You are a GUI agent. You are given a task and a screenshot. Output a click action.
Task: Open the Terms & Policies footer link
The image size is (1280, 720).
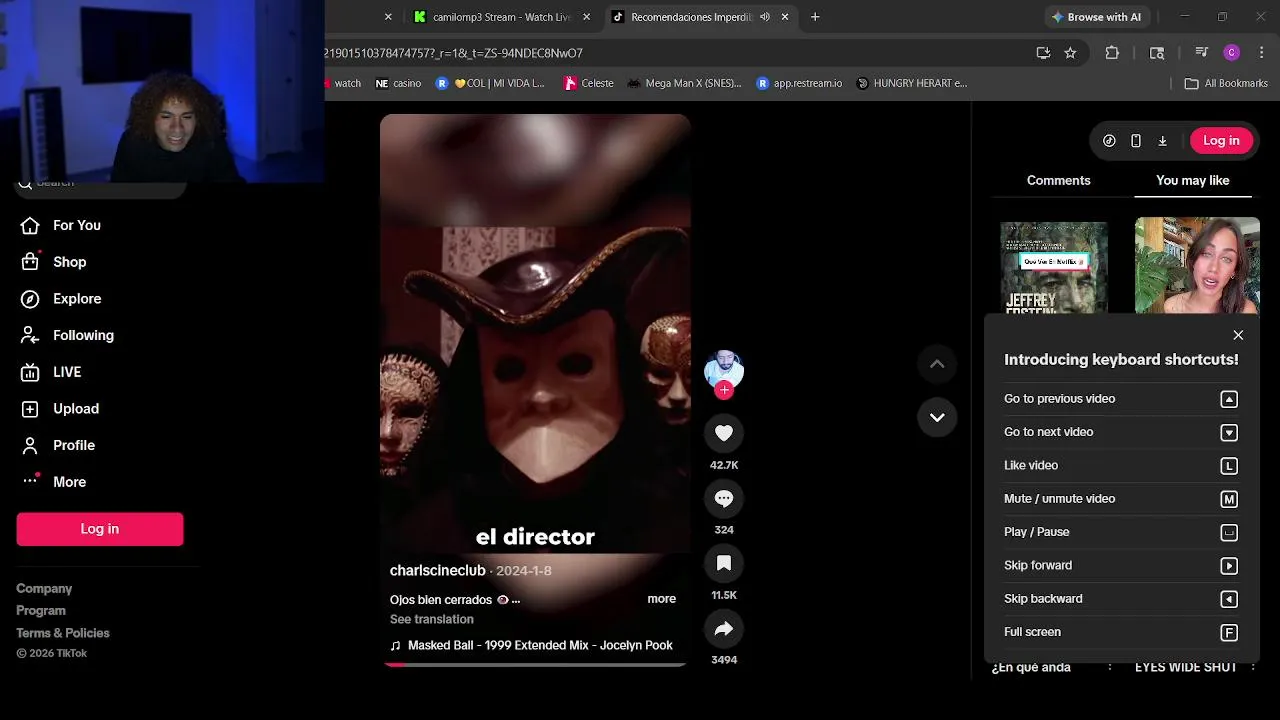pos(63,633)
